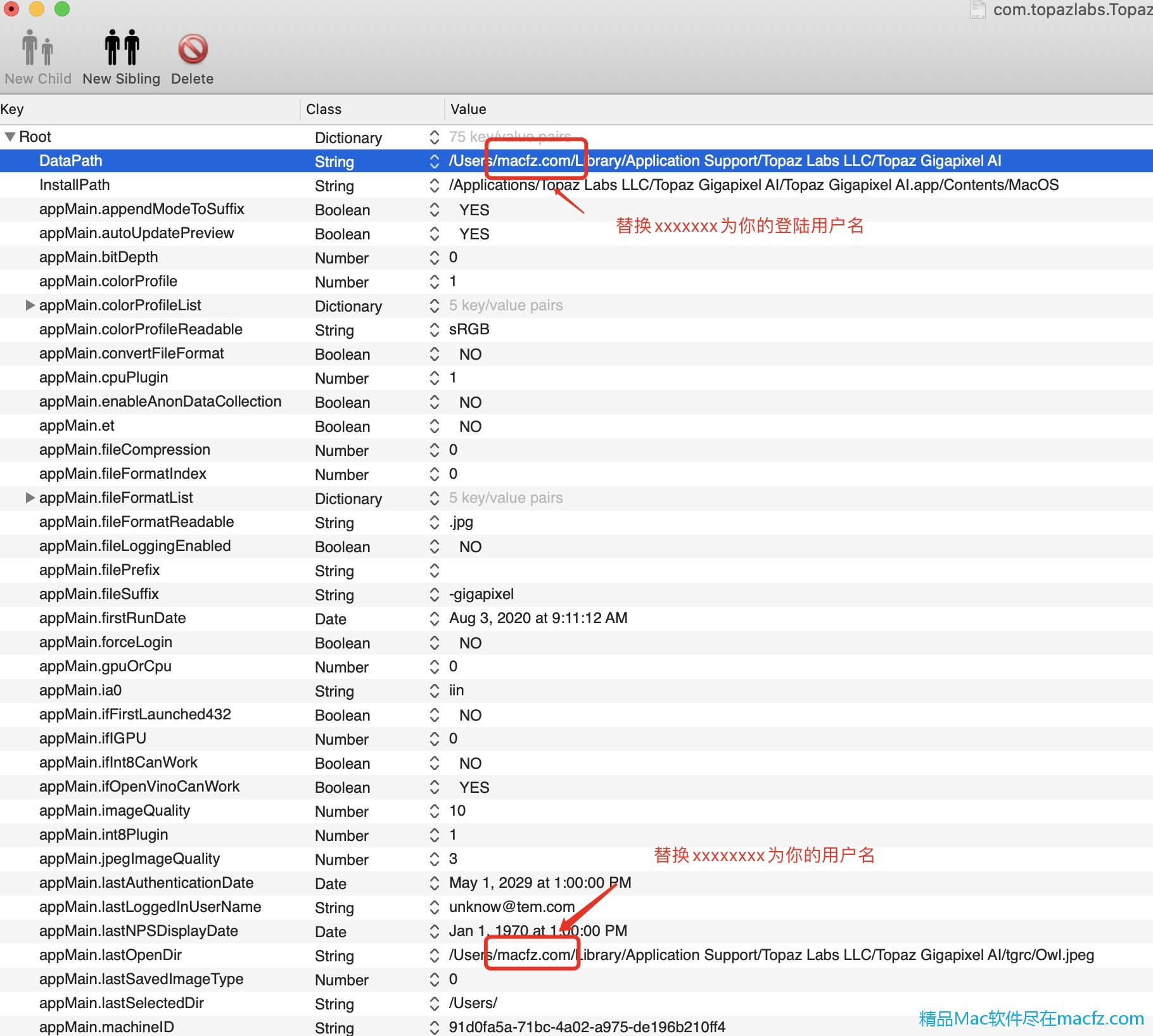The height and width of the screenshot is (1036, 1153).
Task: Select appMain.gpuOrCpu key
Action: click(x=105, y=666)
